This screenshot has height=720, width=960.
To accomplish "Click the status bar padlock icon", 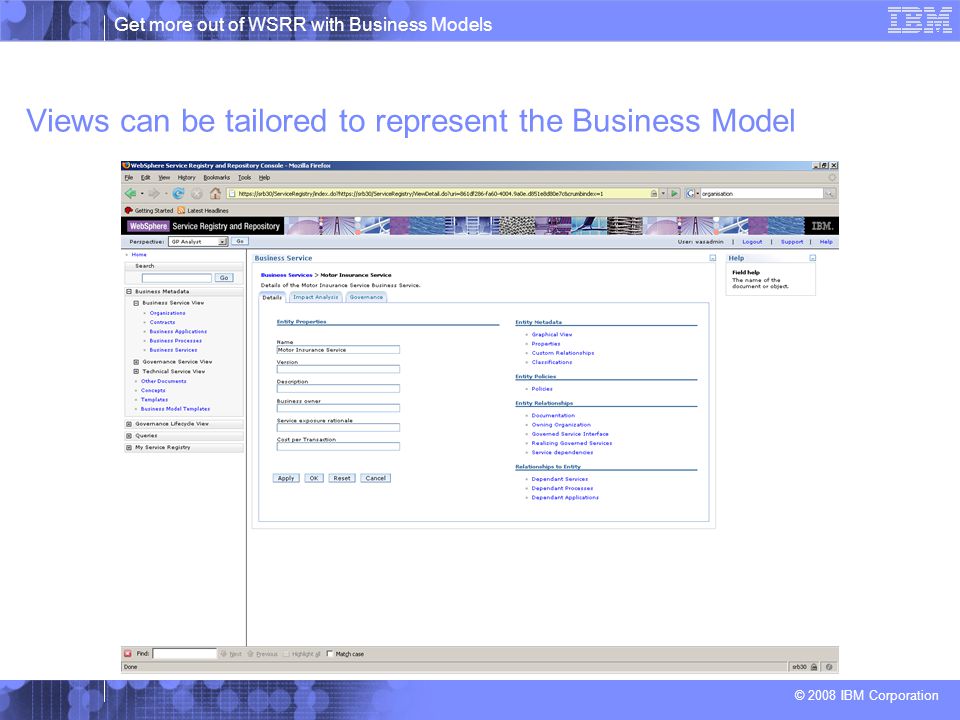I will coord(814,667).
